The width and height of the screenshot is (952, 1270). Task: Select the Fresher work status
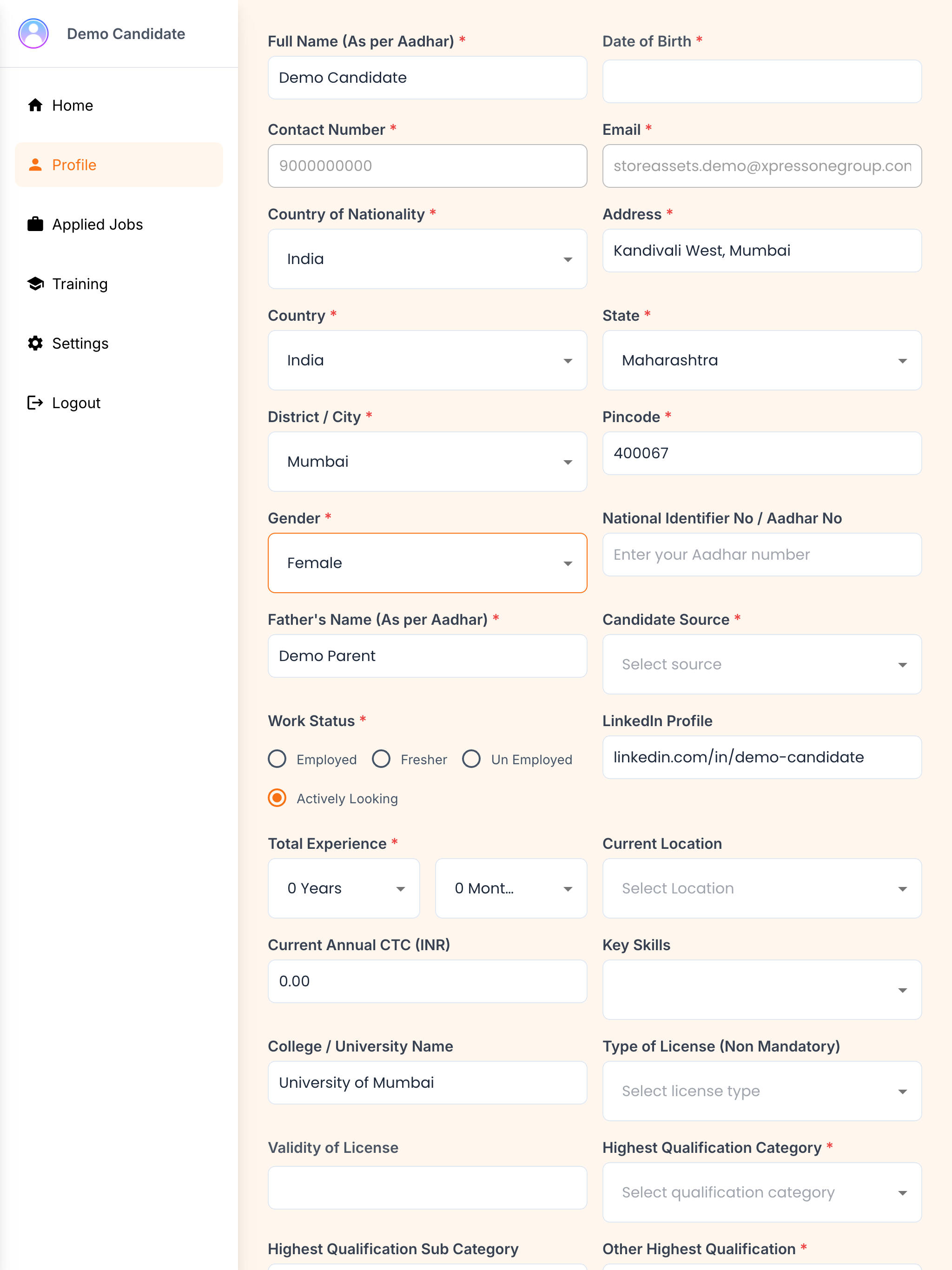(381, 759)
